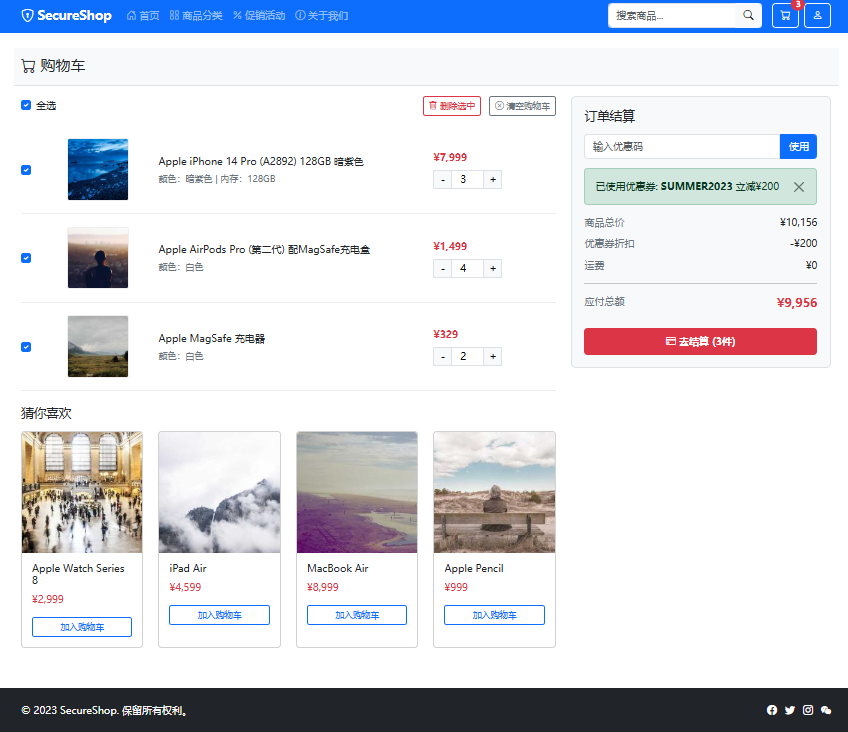Click the SecureShop shield logo
Image resolution: width=848 pixels, height=732 pixels.
(x=27, y=16)
